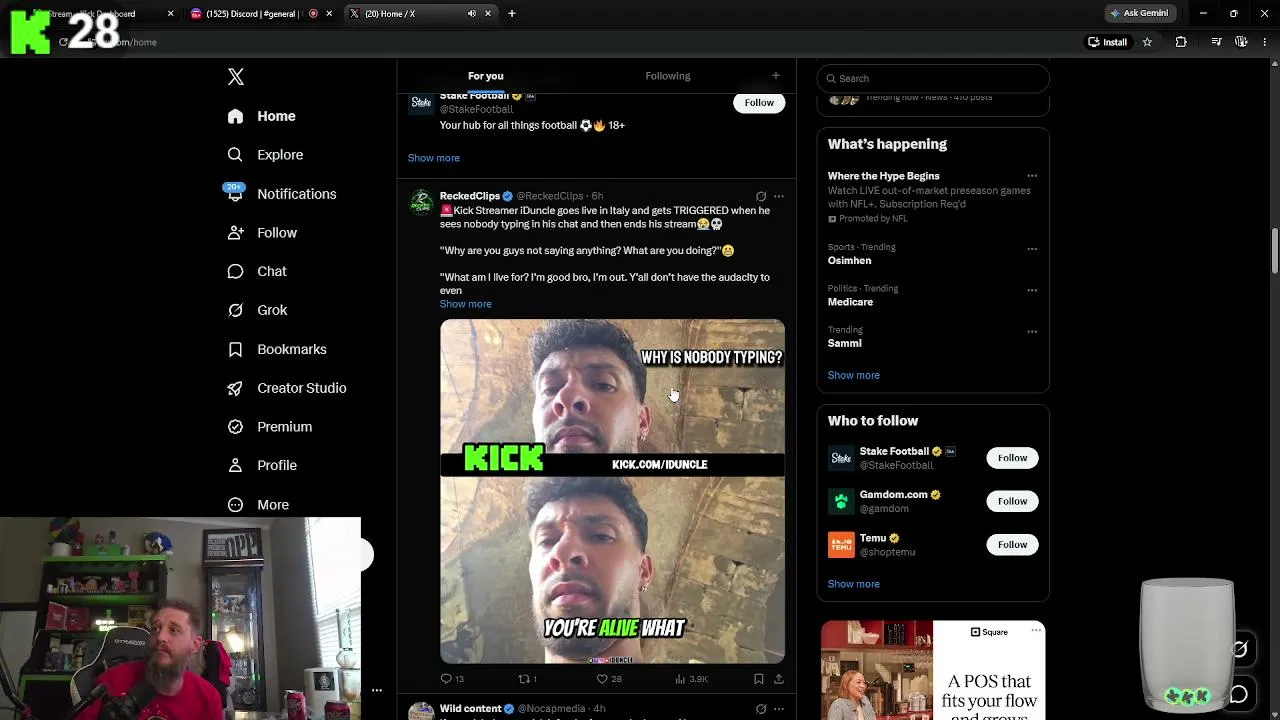Bookmark this page with the star icon
This screenshot has width=1280, height=720.
(1147, 42)
